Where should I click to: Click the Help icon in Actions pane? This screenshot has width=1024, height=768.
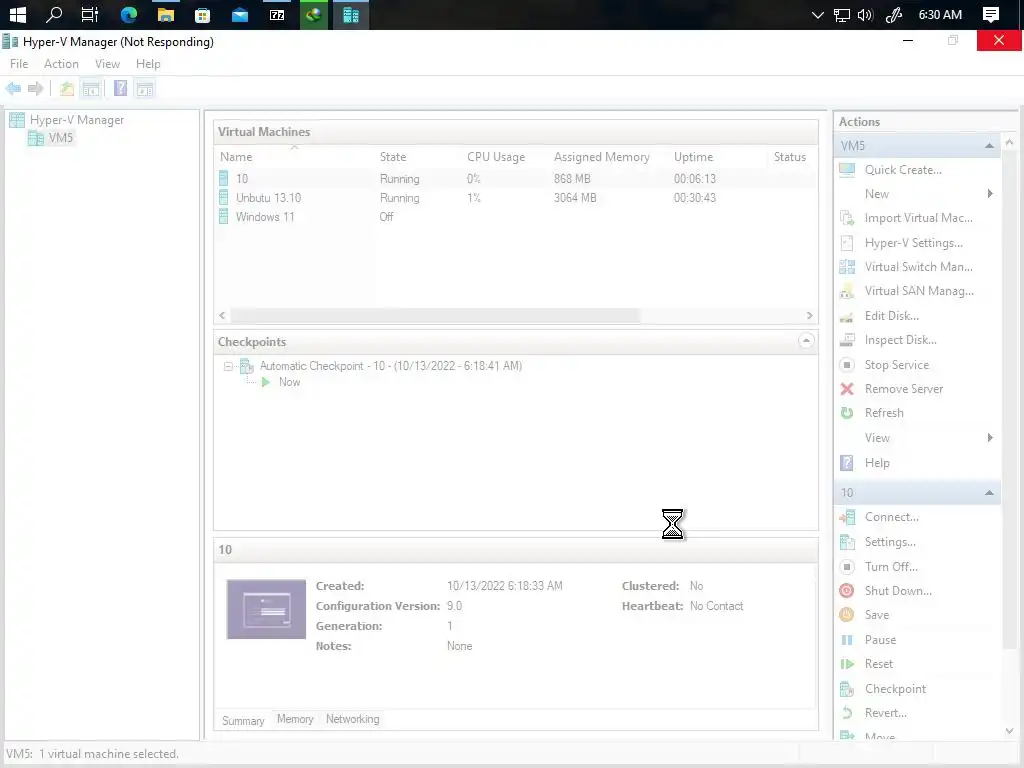847,462
